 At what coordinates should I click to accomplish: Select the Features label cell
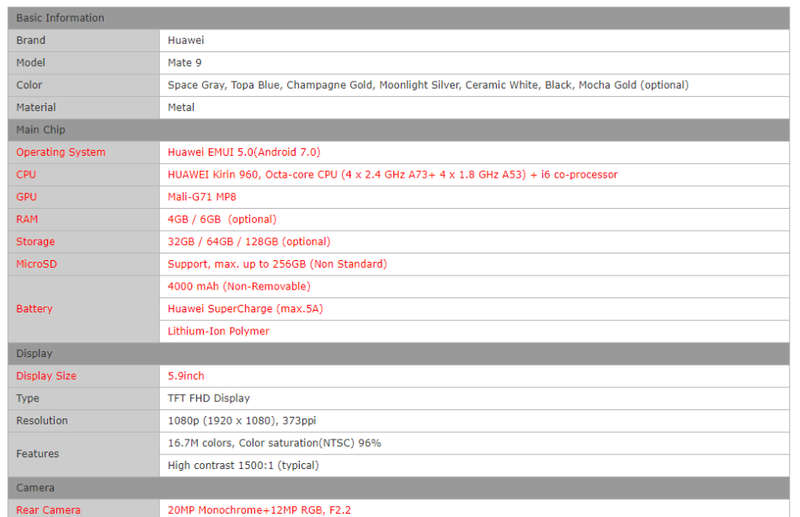(84, 454)
